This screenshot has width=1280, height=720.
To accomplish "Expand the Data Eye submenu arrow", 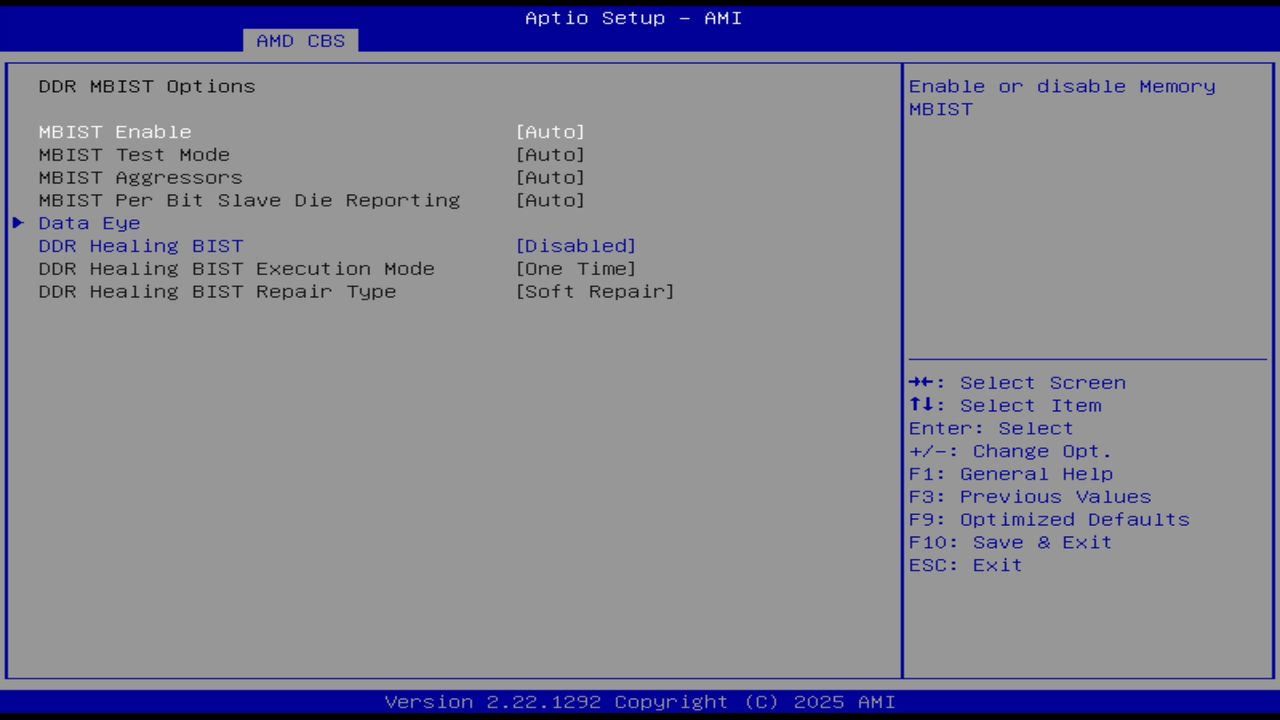I will point(18,223).
